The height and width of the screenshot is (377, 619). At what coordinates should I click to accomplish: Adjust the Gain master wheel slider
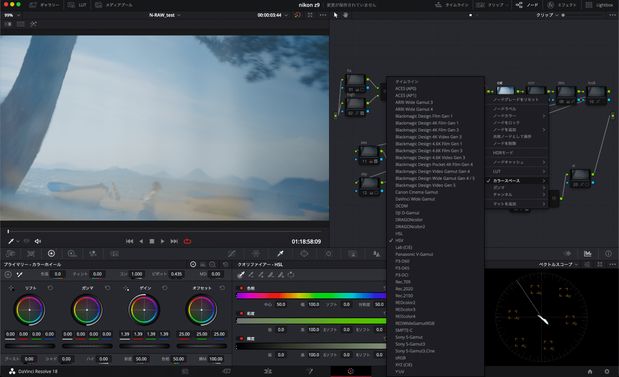point(144,346)
